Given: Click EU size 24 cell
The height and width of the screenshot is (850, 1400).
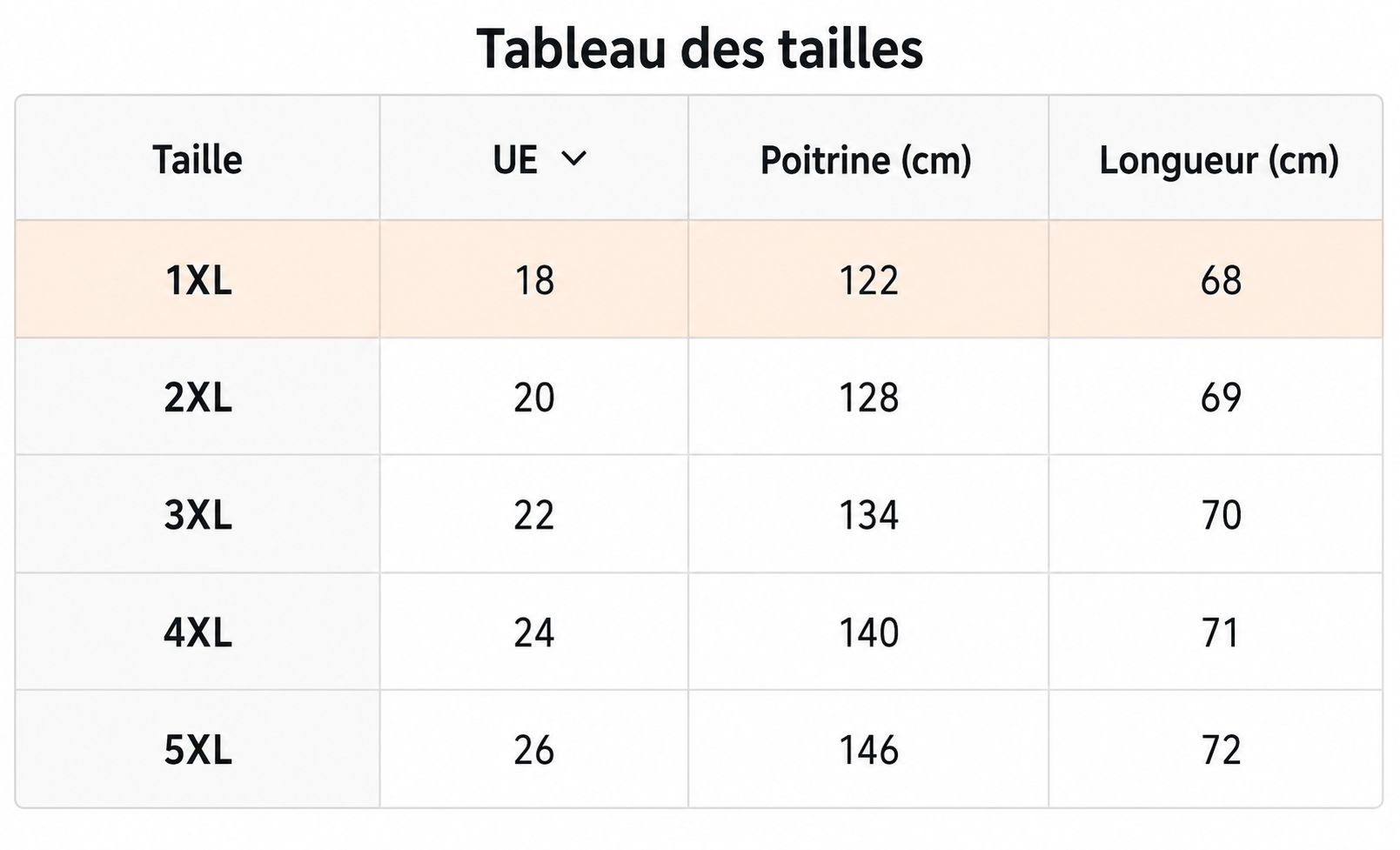Looking at the screenshot, I should coord(534,632).
